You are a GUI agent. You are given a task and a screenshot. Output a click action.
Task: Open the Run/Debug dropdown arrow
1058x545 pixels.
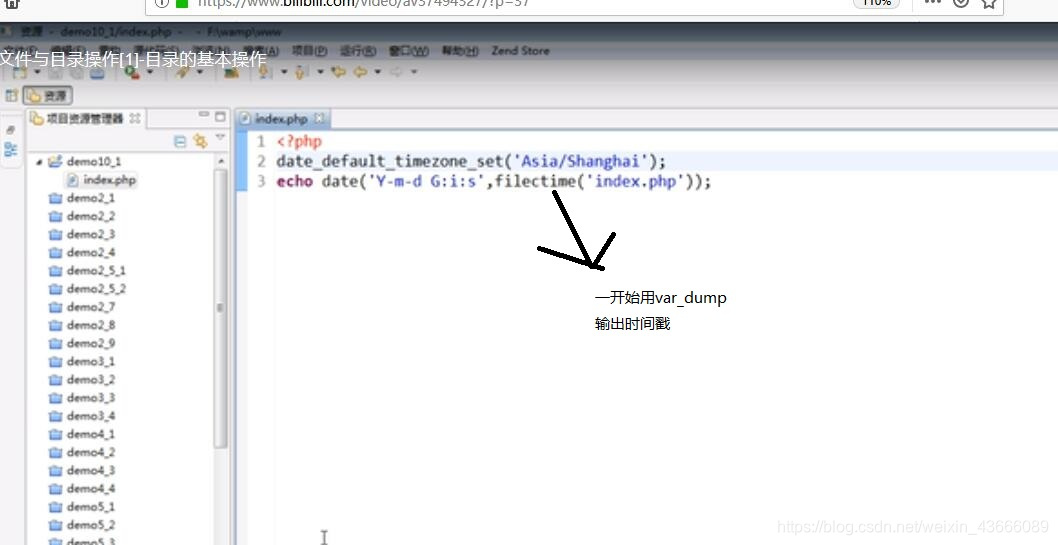(x=150, y=71)
